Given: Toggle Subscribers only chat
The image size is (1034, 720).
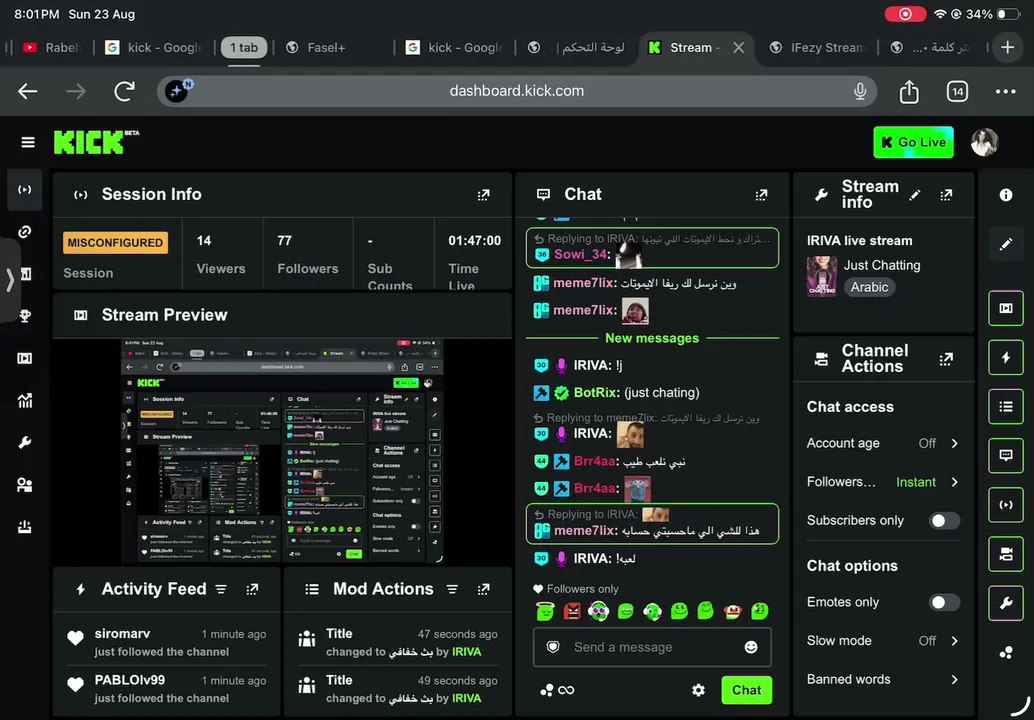Looking at the screenshot, I should point(944,521).
